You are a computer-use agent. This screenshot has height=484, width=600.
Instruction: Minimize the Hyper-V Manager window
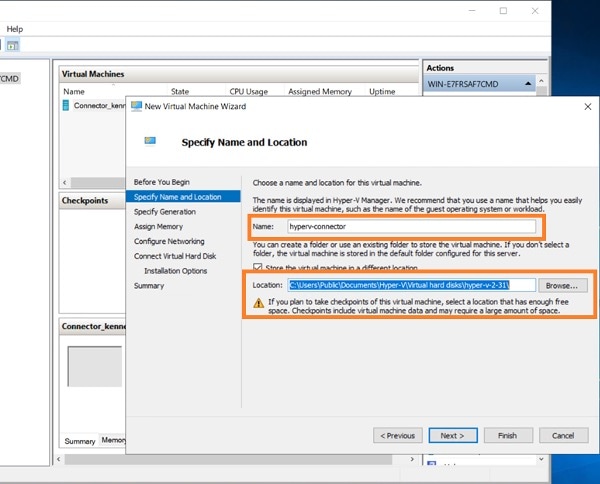472,11
